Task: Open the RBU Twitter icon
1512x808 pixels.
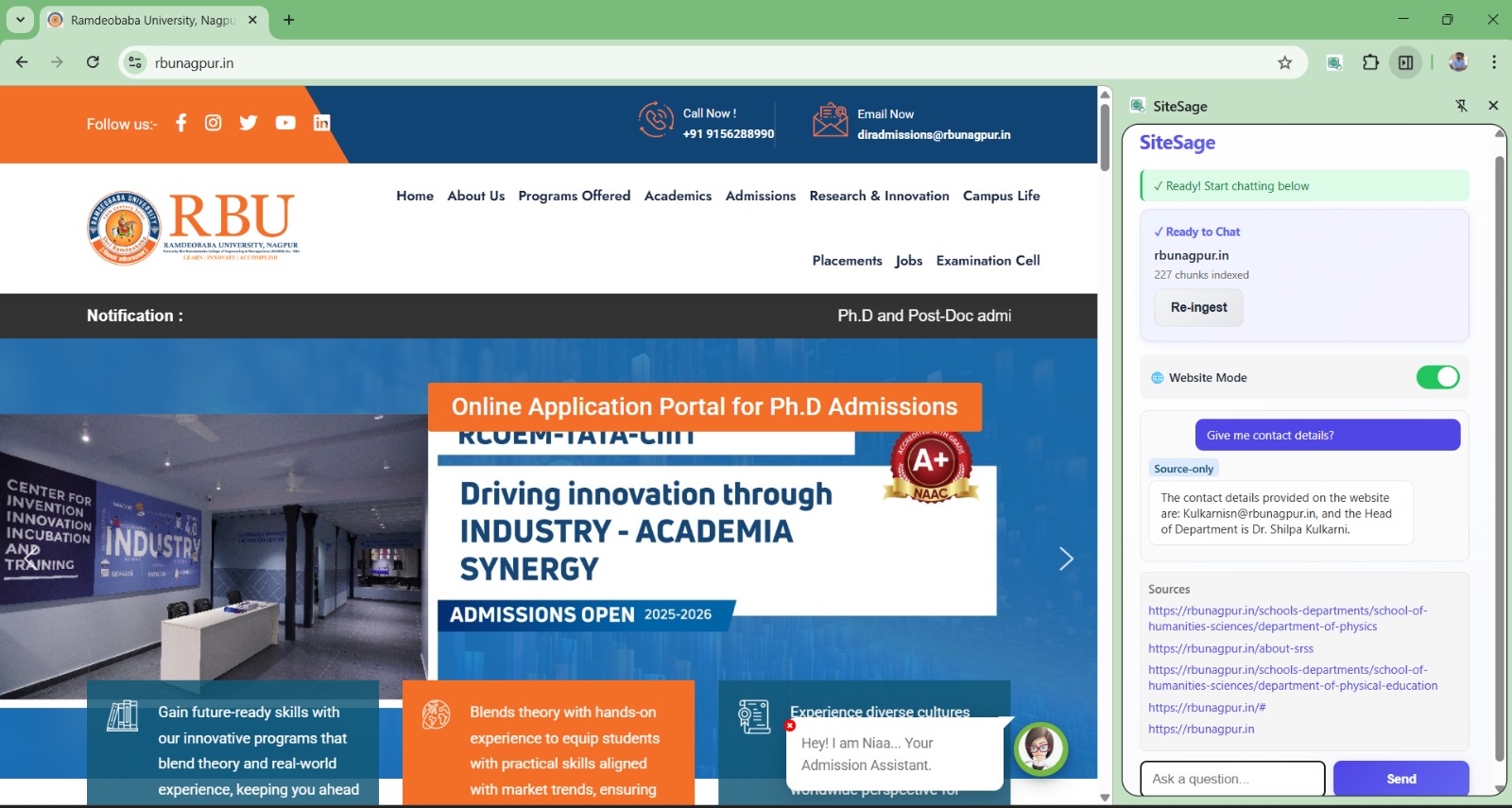Action: point(249,123)
